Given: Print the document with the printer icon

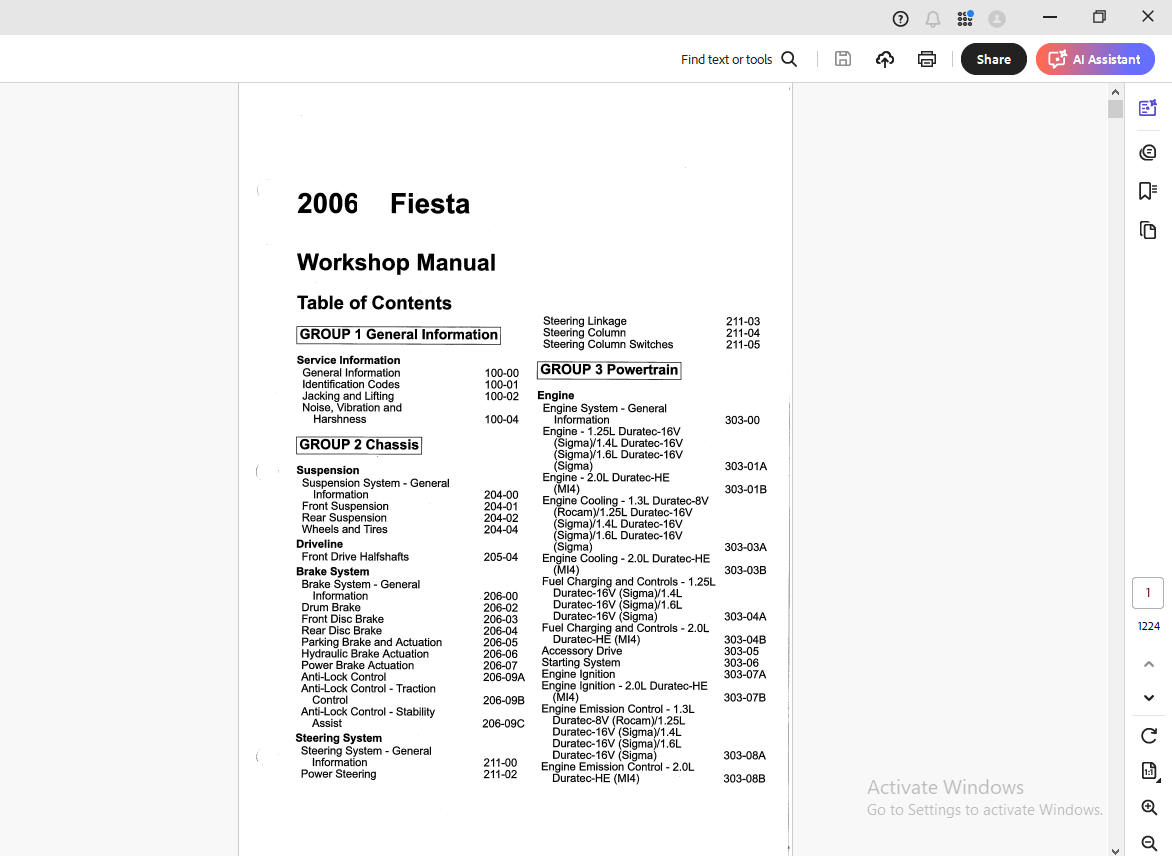Looking at the screenshot, I should pyautogui.click(x=927, y=59).
